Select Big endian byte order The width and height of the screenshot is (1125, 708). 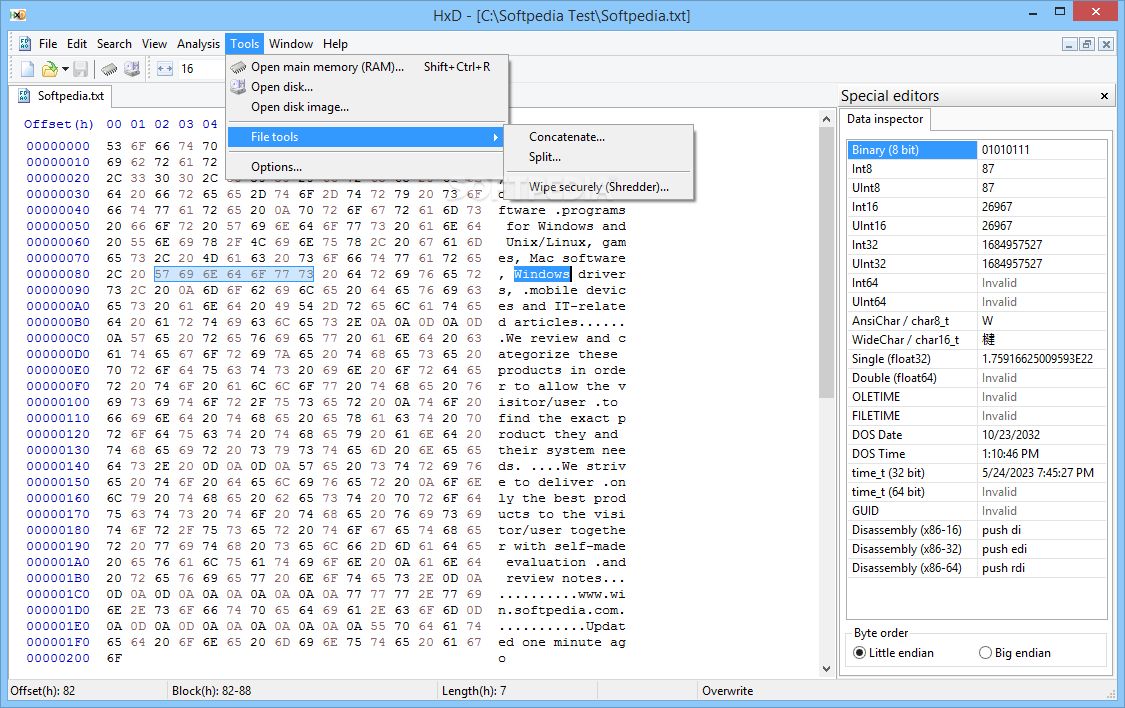point(1015,653)
